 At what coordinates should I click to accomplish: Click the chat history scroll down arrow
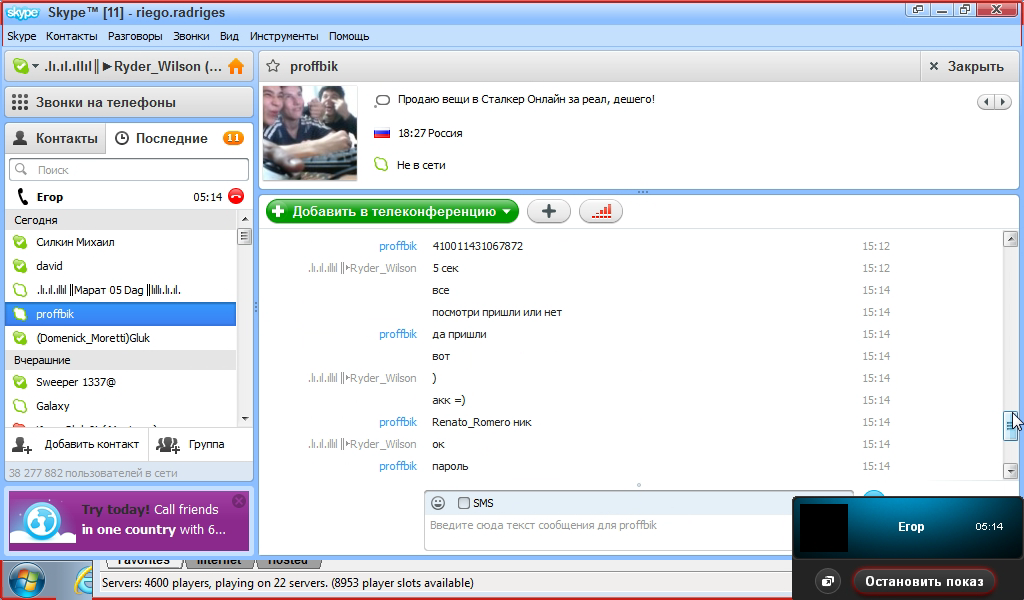(x=1010, y=471)
